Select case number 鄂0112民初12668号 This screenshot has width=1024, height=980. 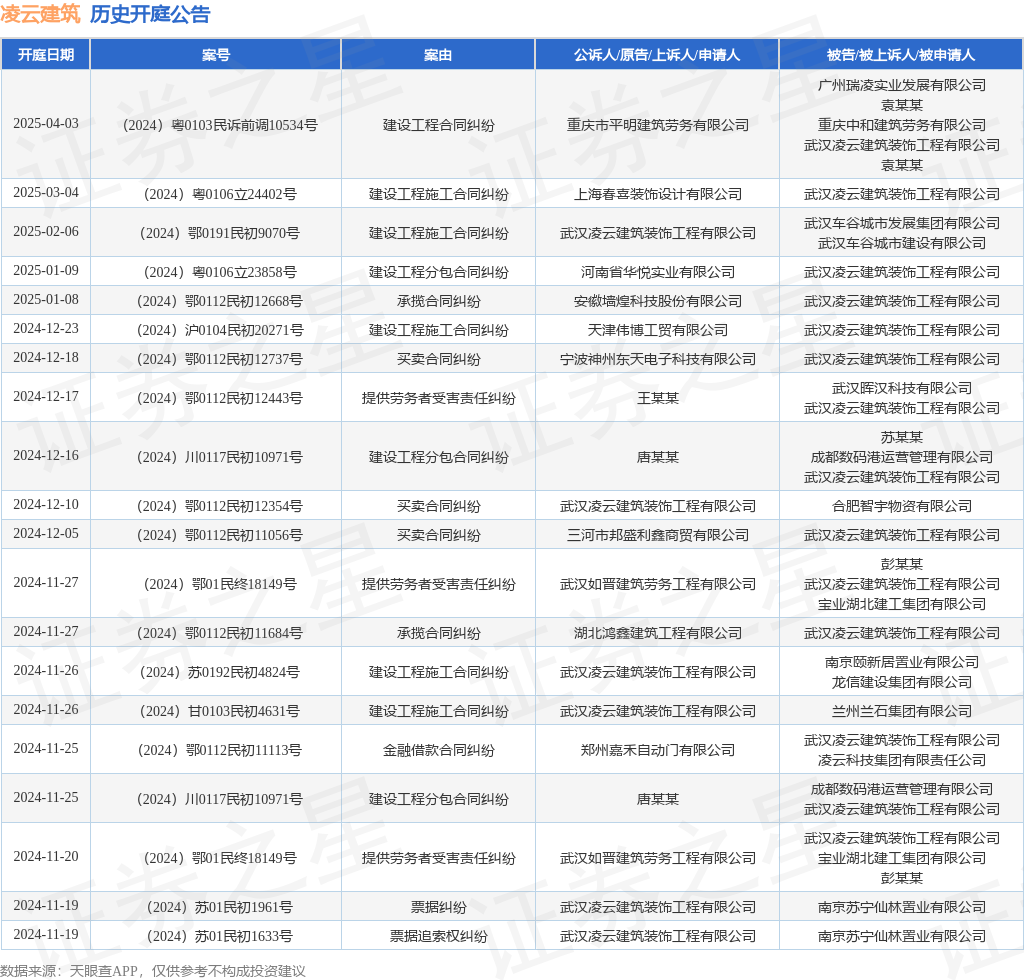pos(220,301)
